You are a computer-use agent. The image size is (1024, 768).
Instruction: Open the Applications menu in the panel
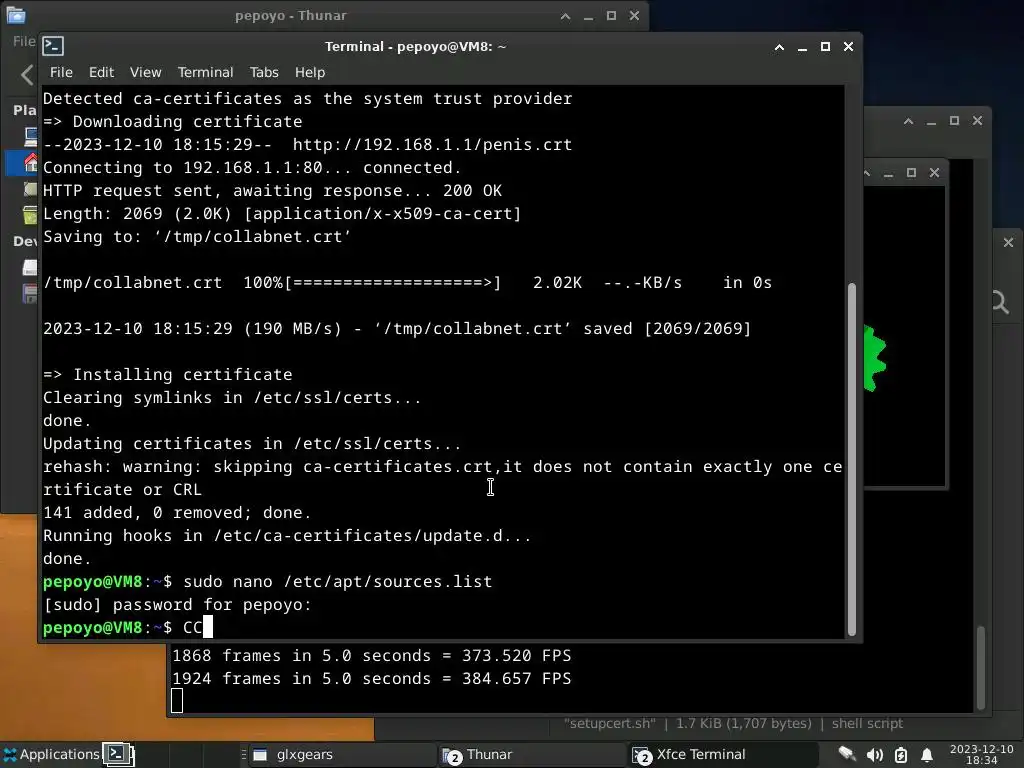point(51,754)
